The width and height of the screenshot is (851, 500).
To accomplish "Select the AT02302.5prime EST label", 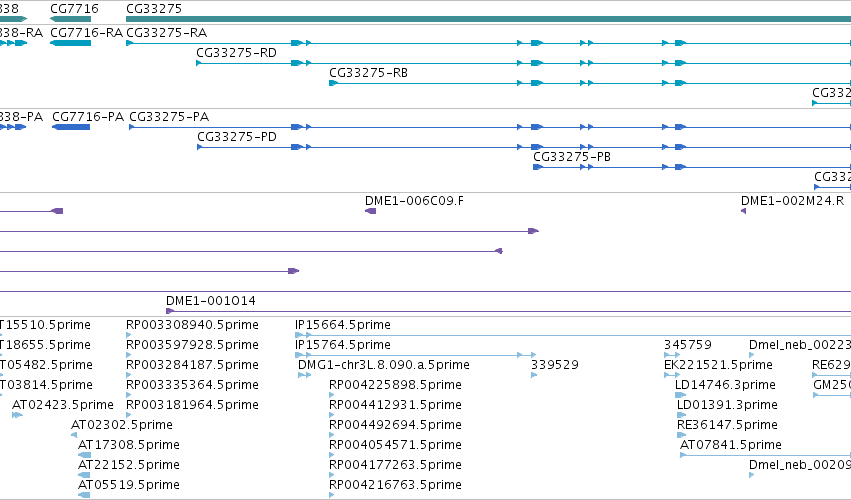I will point(122,425).
